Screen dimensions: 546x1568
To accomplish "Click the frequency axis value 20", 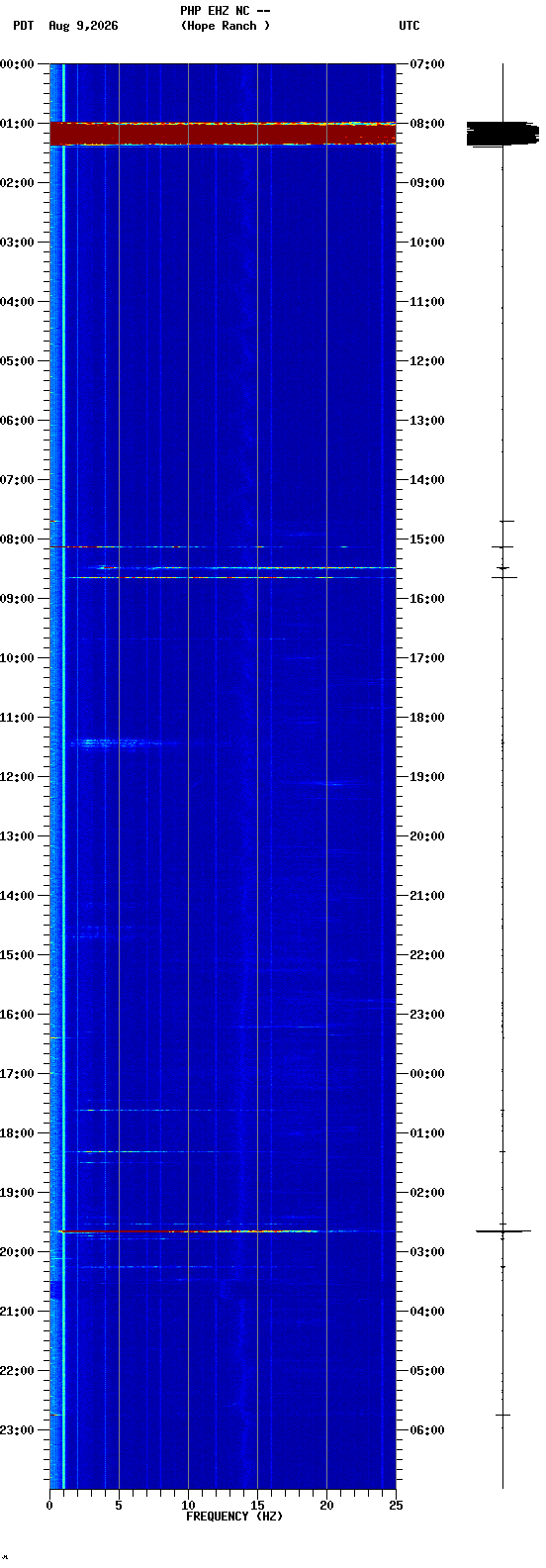I will [x=326, y=1506].
